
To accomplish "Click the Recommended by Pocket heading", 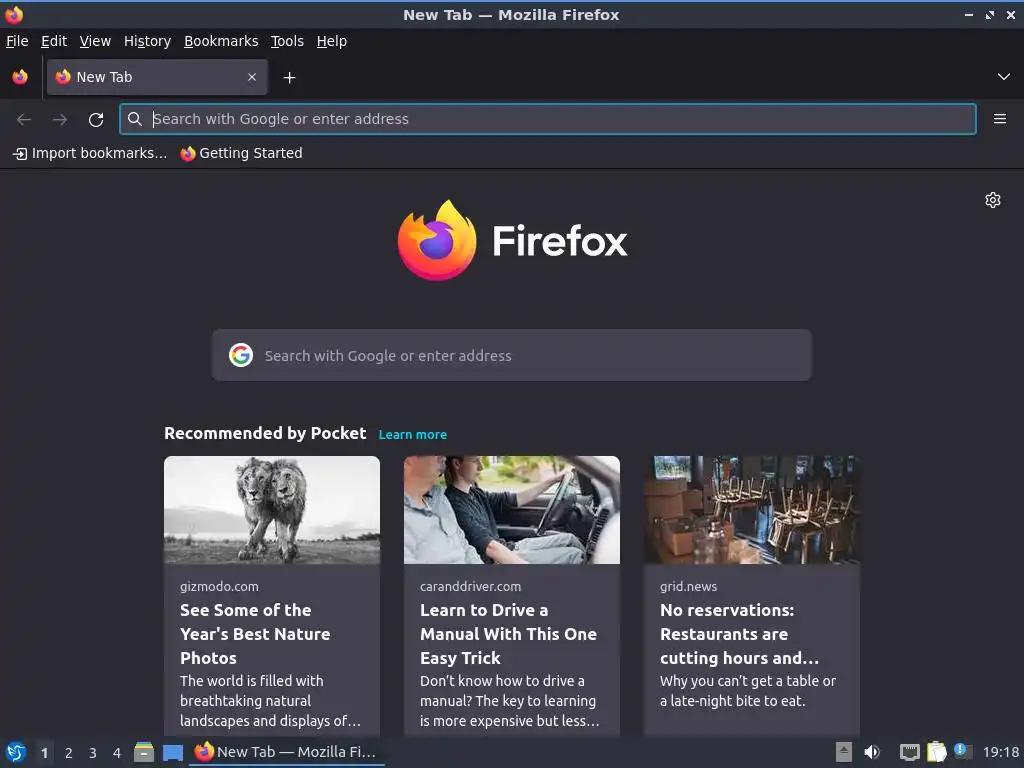I will (265, 433).
